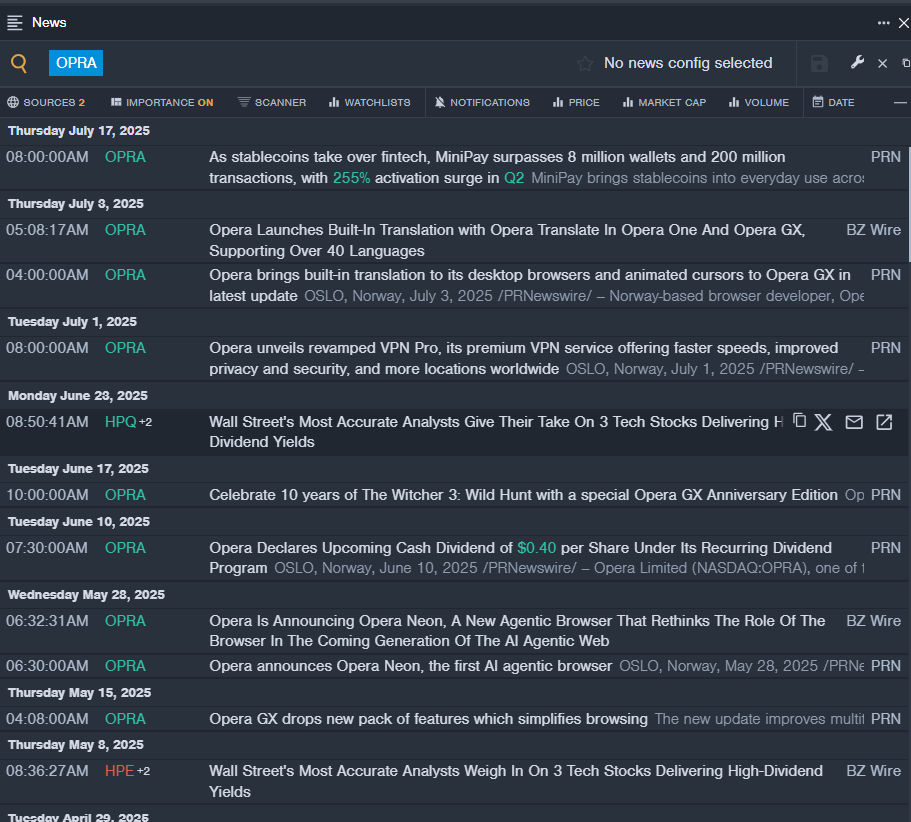Screen dimensions: 911x822
Task: Click the +2 next to HPE
Action: [x=143, y=771]
